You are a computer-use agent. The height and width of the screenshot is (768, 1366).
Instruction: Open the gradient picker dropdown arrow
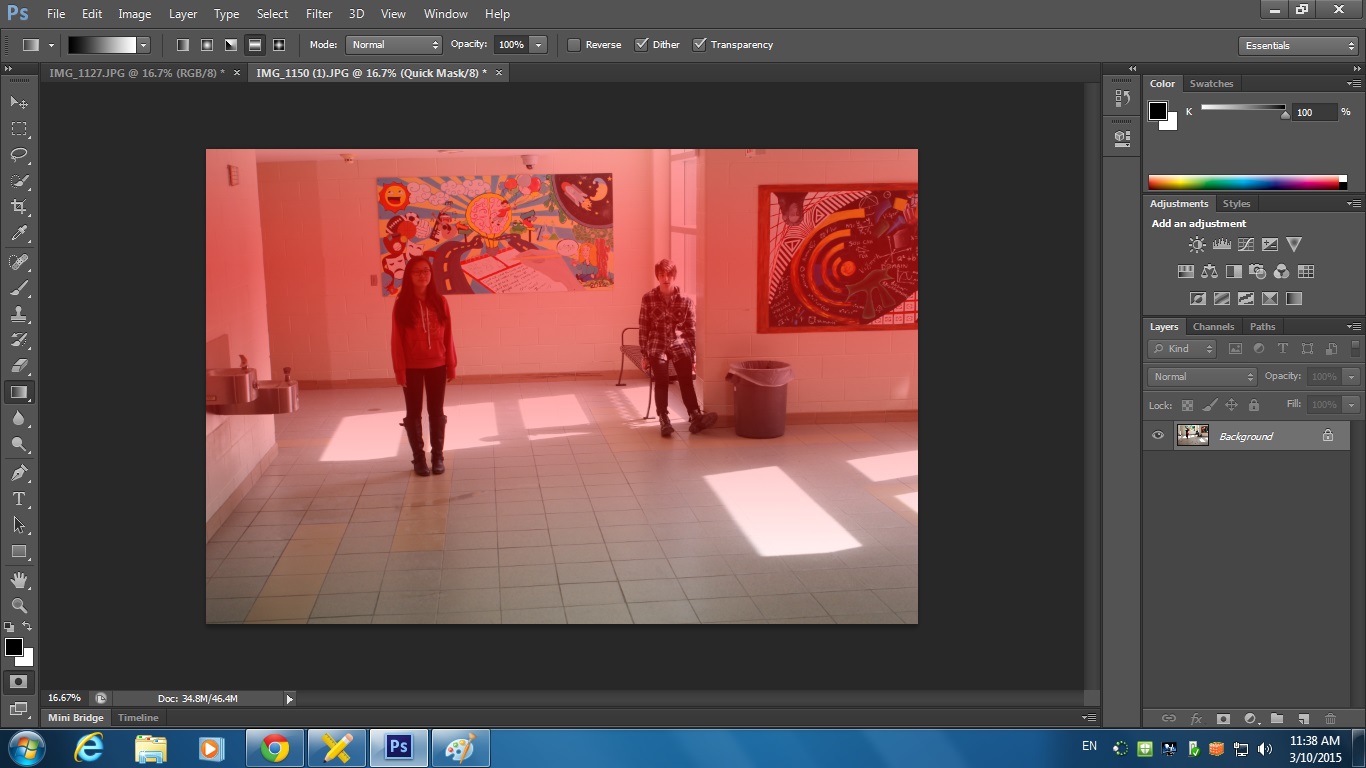click(143, 45)
